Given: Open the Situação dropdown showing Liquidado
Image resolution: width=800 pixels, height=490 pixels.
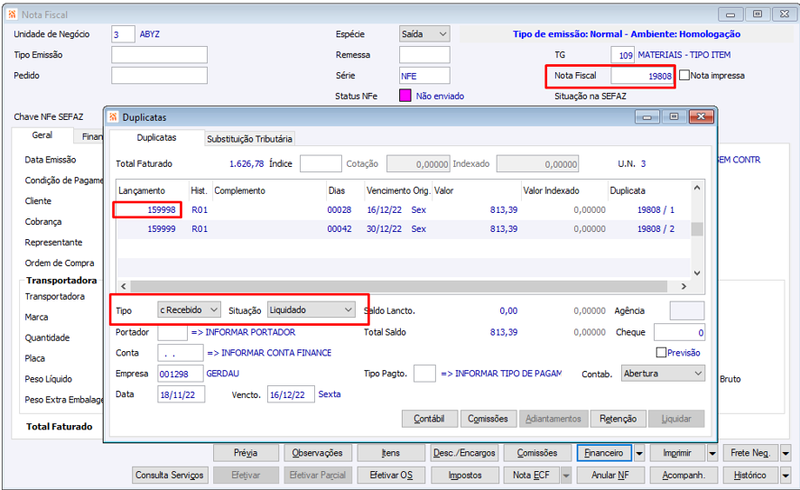Looking at the screenshot, I should tap(311, 310).
